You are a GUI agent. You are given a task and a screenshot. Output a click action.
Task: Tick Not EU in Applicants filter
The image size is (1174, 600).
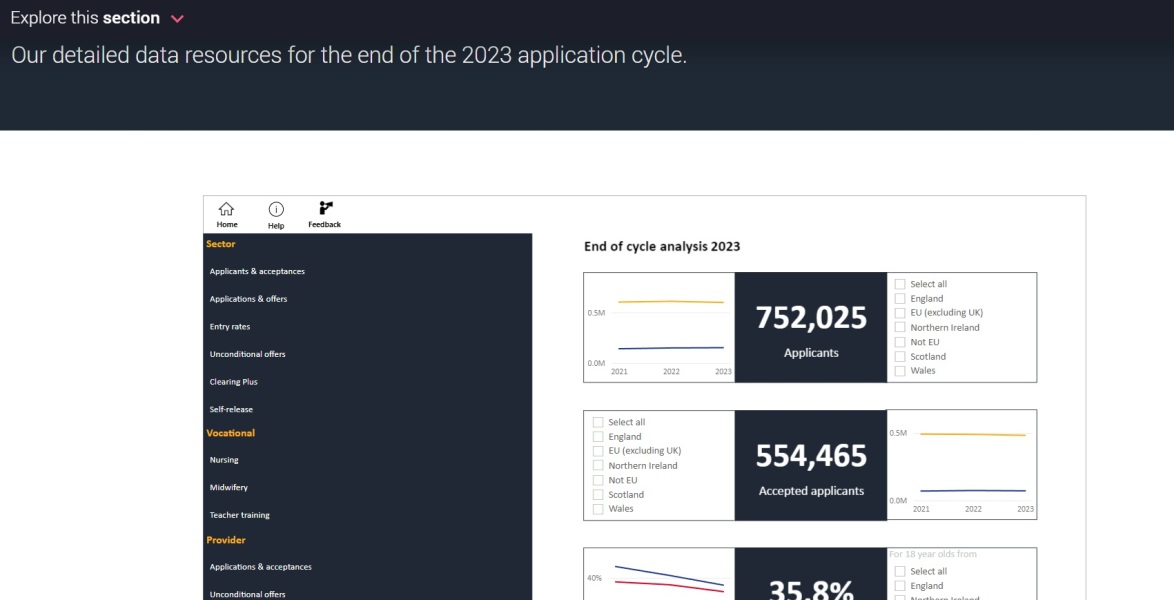pyautogui.click(x=900, y=342)
